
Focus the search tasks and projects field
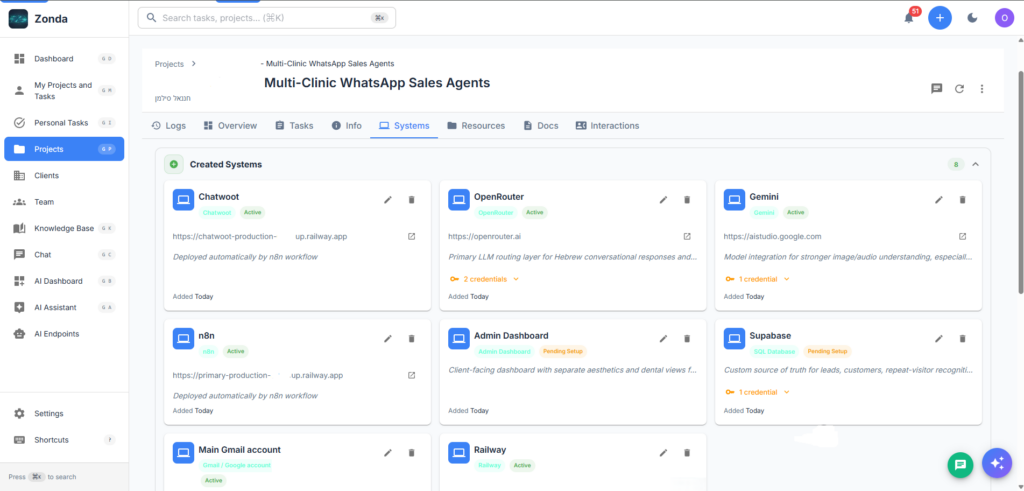click(266, 18)
